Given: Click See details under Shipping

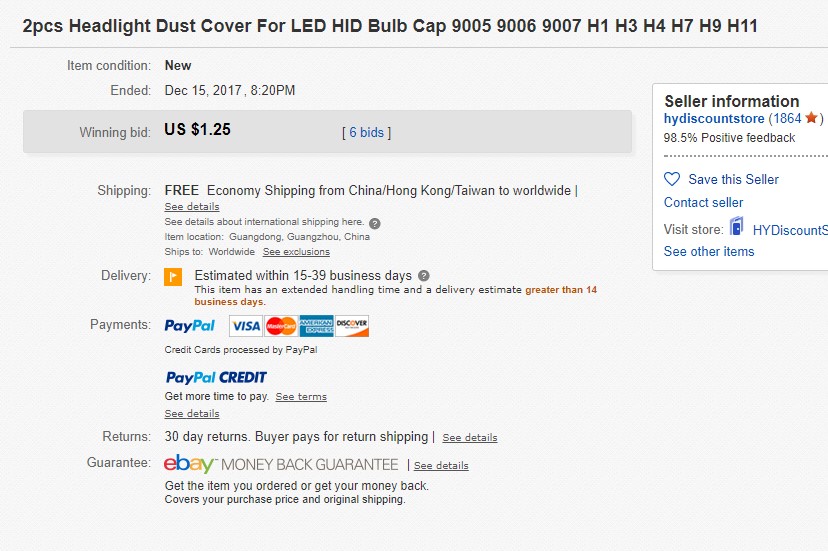Looking at the screenshot, I should click(192, 207).
